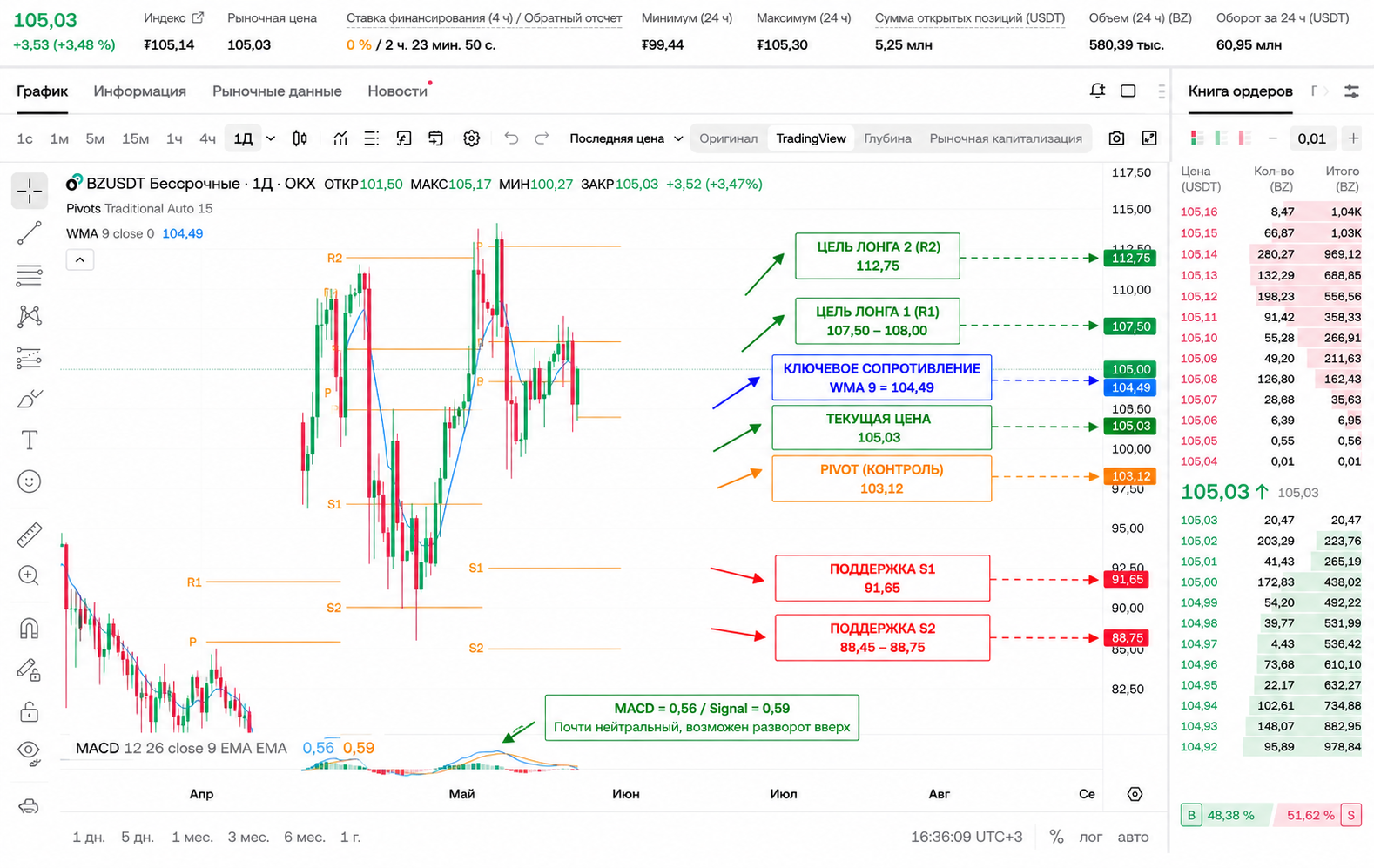Open the indicators menu
This screenshot has height=868, width=1374.
click(x=340, y=138)
